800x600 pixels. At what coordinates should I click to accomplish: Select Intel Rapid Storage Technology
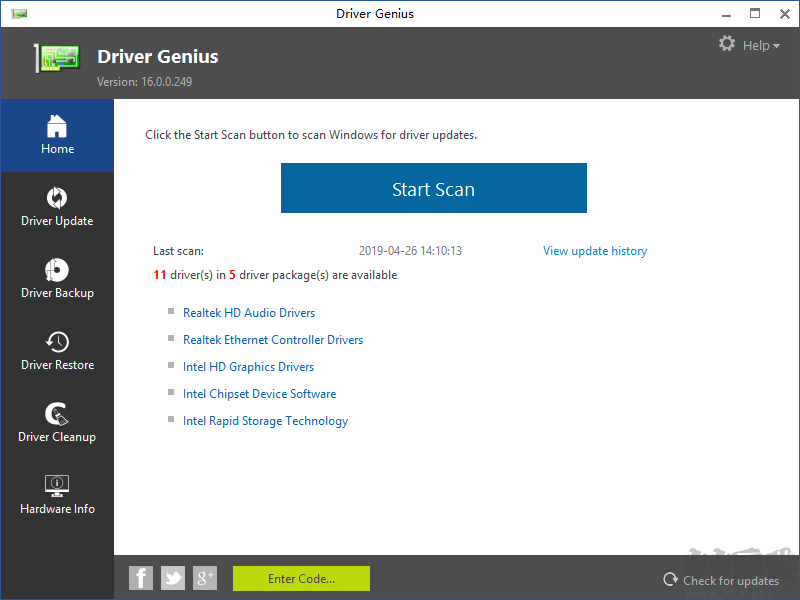pos(265,420)
